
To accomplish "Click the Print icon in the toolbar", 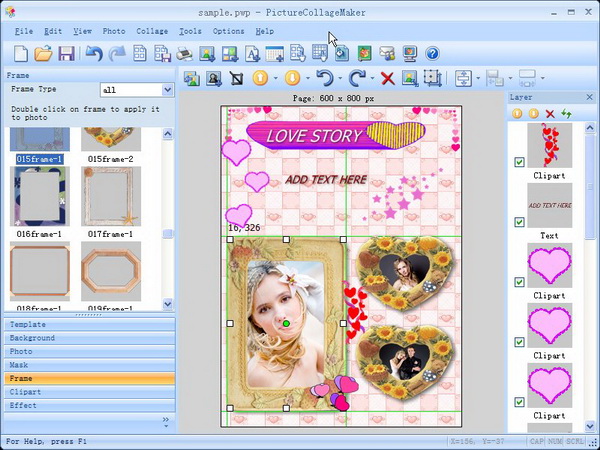I will pos(184,53).
